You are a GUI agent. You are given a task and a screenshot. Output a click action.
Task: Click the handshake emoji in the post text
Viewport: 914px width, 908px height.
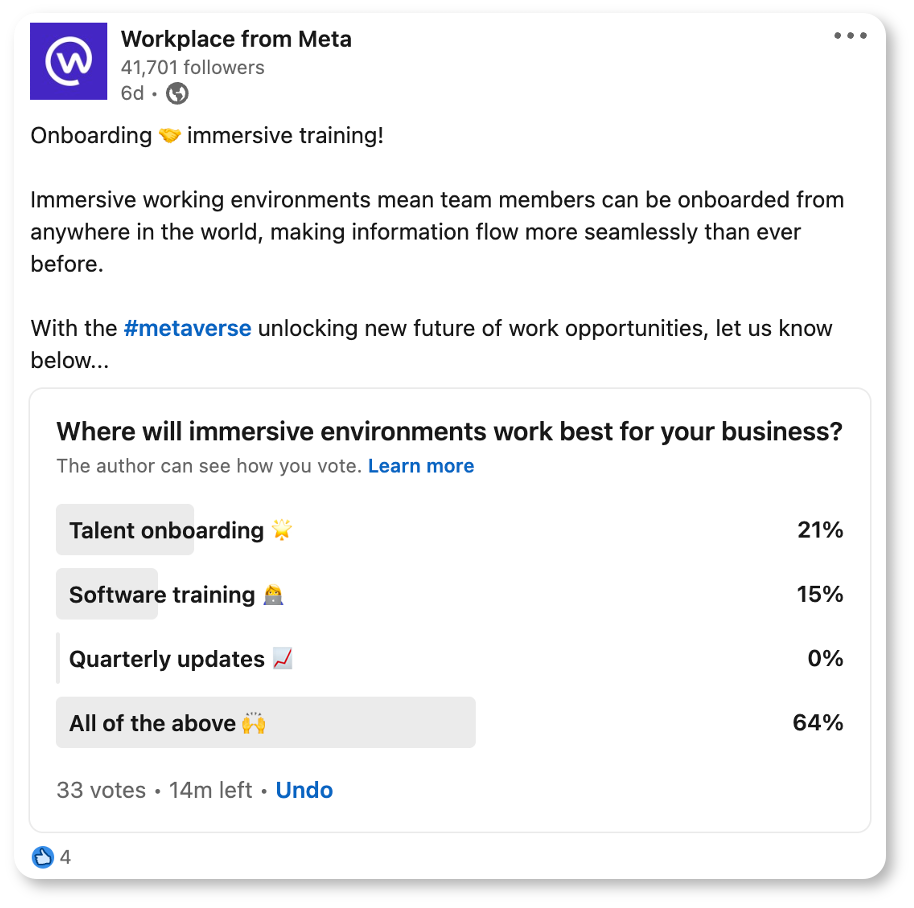[x=170, y=136]
